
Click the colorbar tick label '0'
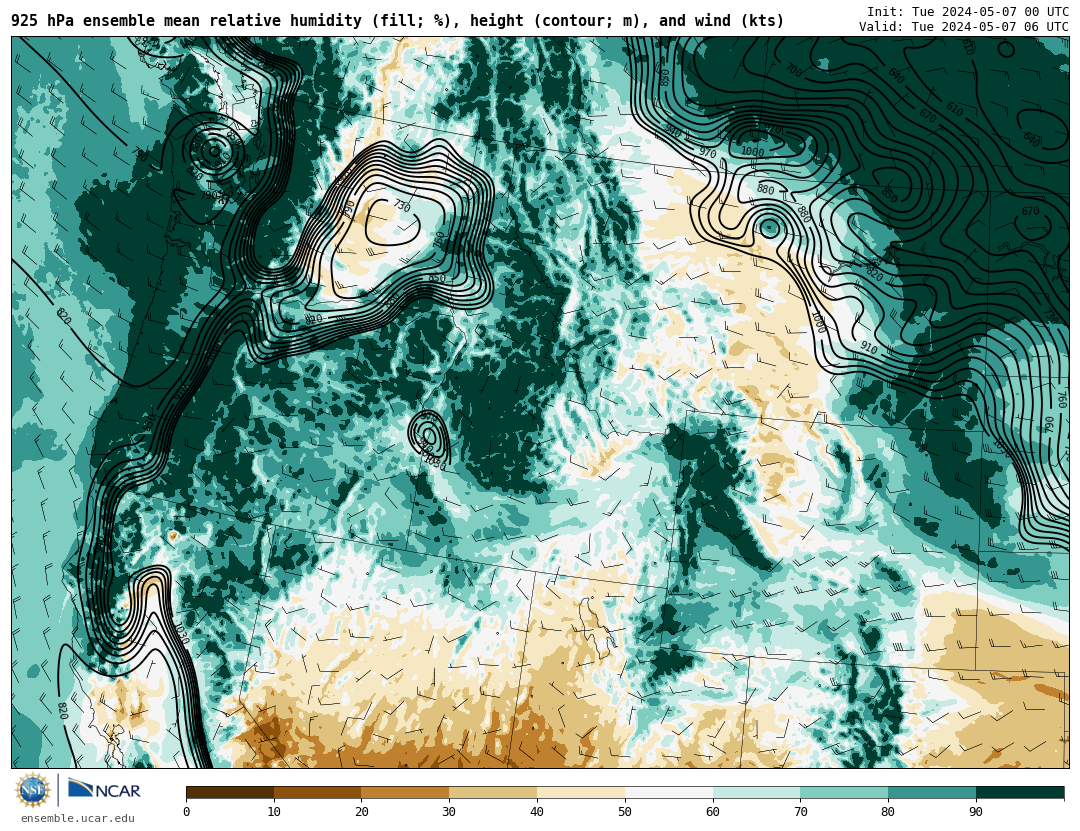pos(187,812)
